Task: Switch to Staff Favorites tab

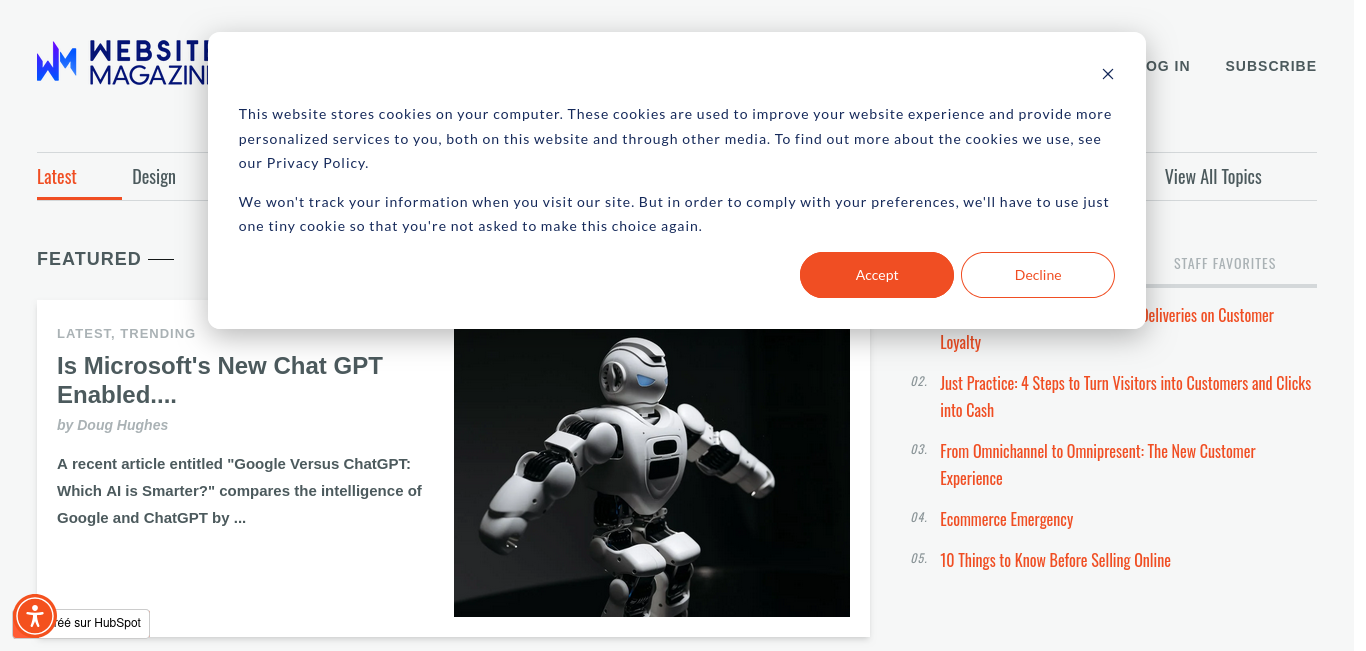Action: [1225, 264]
